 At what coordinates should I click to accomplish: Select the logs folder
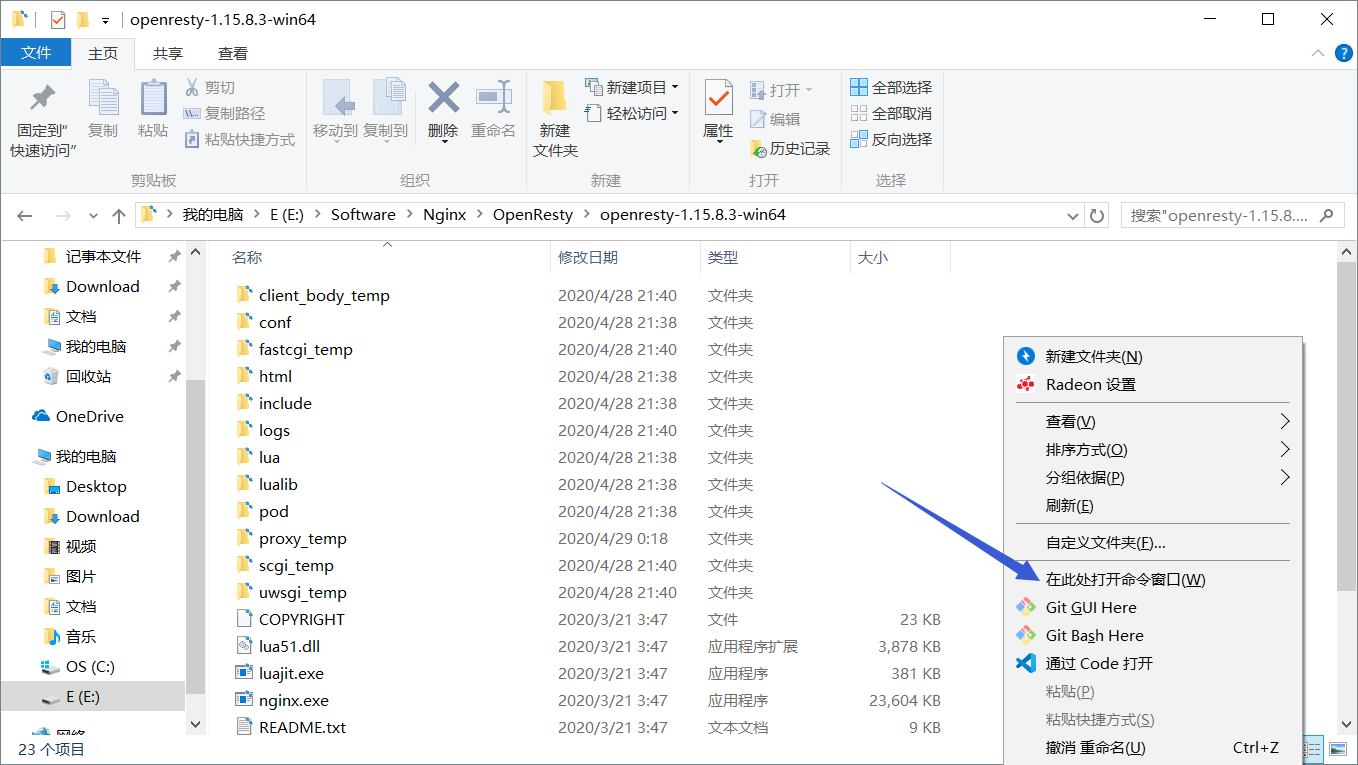pos(274,430)
